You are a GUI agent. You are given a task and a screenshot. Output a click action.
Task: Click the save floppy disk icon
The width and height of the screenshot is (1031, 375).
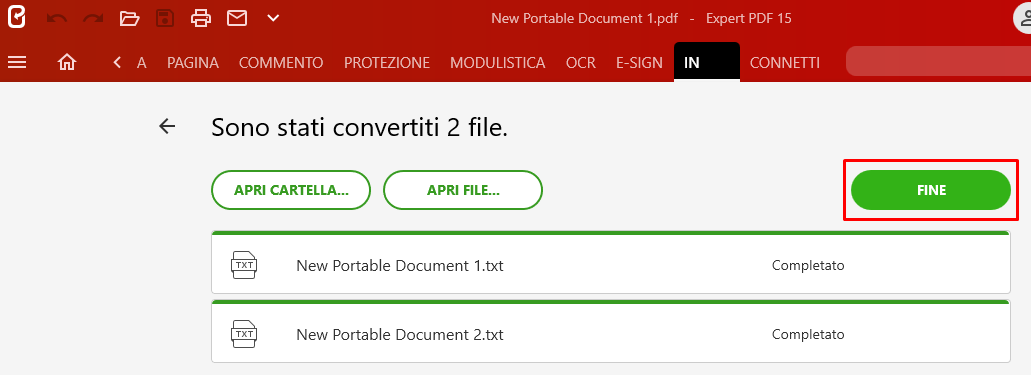[165, 18]
